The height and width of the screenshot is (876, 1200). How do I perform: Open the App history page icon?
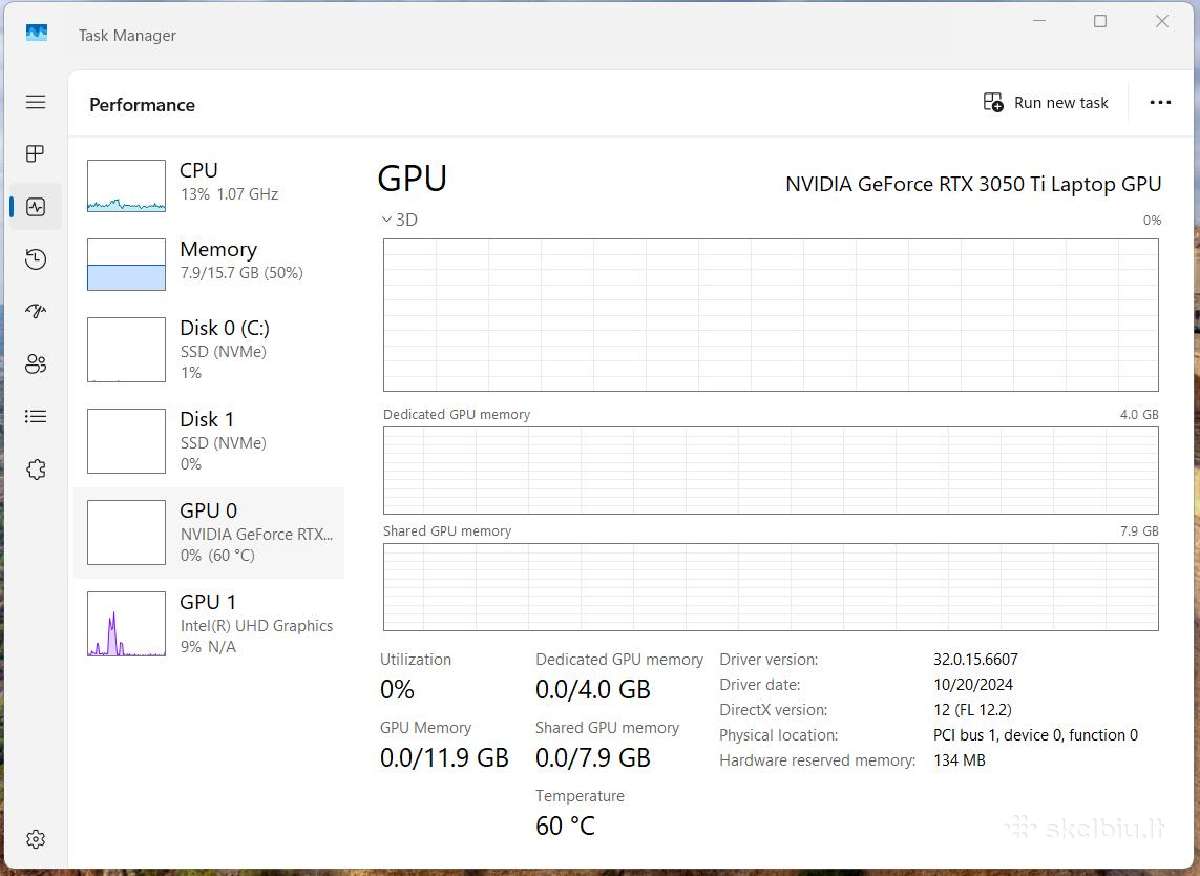(36, 260)
